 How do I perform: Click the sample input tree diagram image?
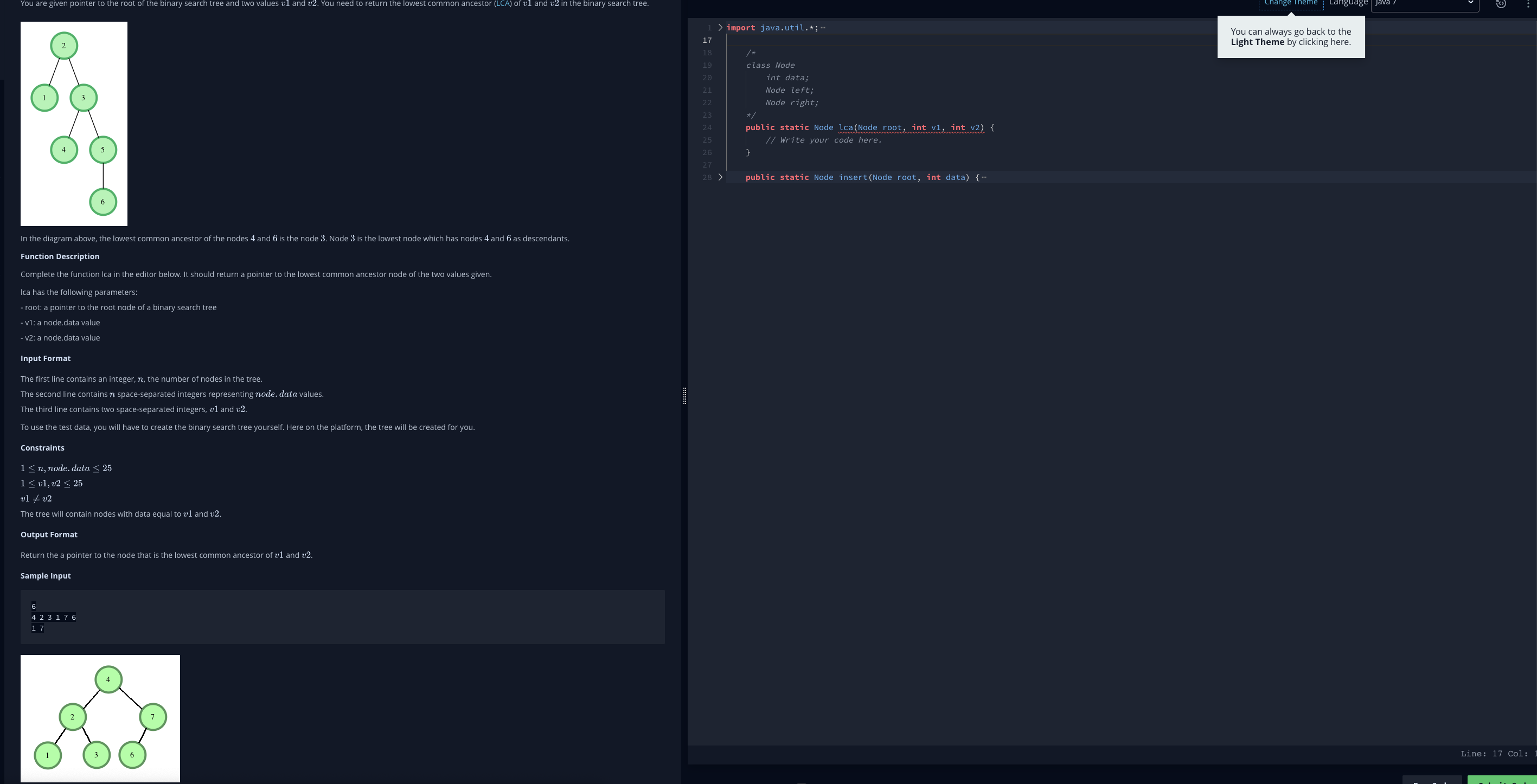(100, 718)
